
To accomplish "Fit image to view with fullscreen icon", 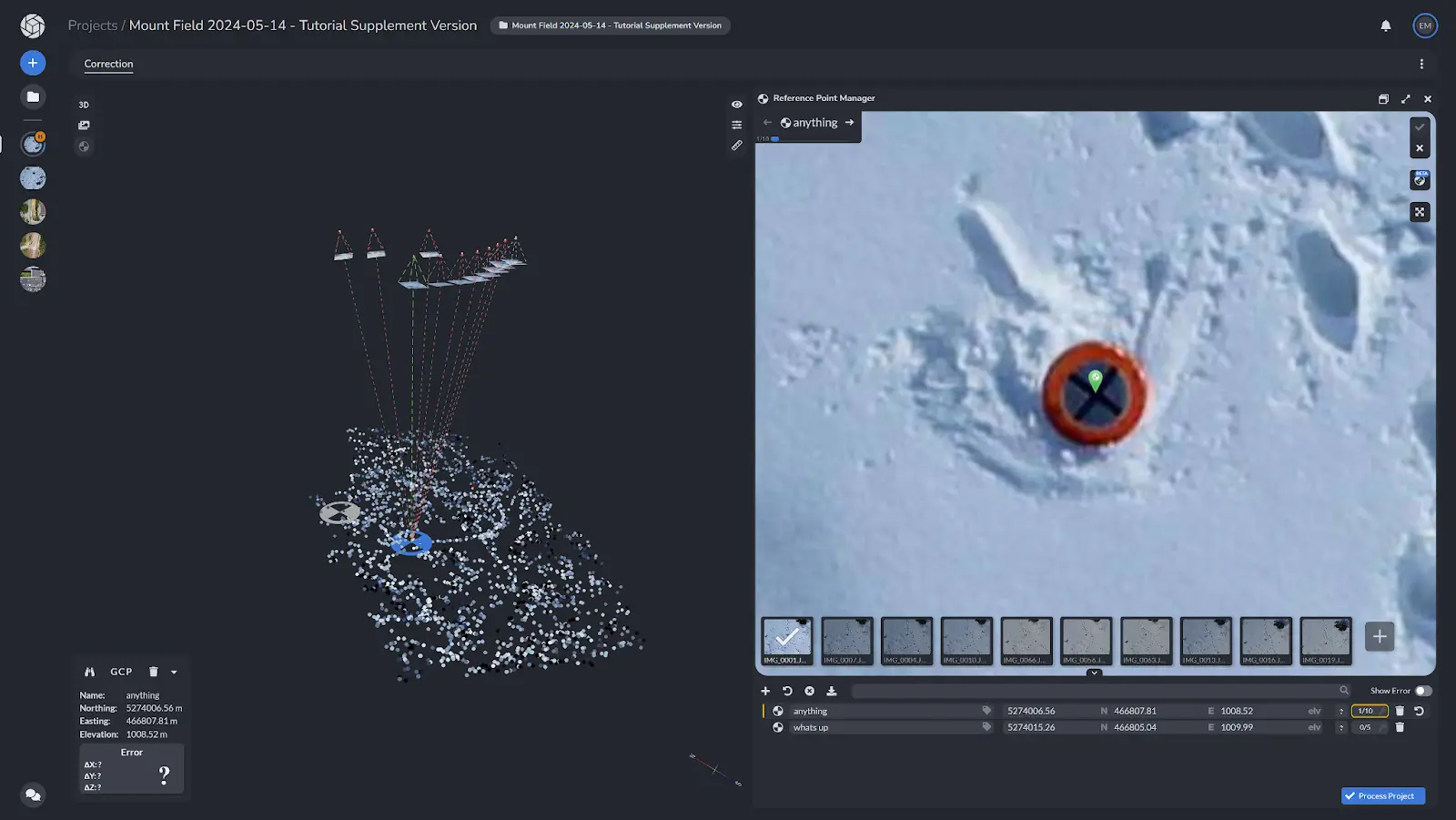I will (1420, 212).
